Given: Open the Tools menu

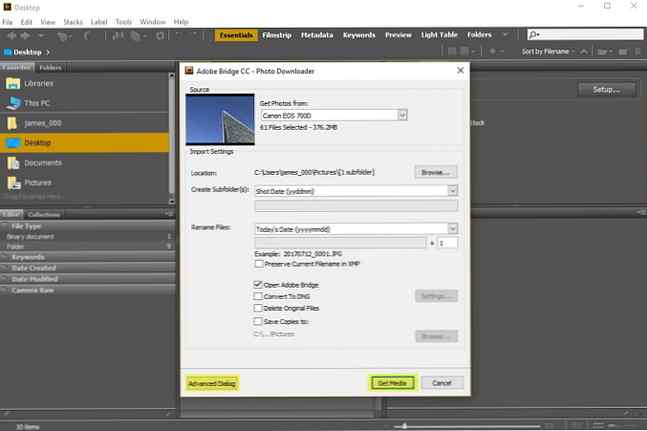Looking at the screenshot, I should coord(123,22).
